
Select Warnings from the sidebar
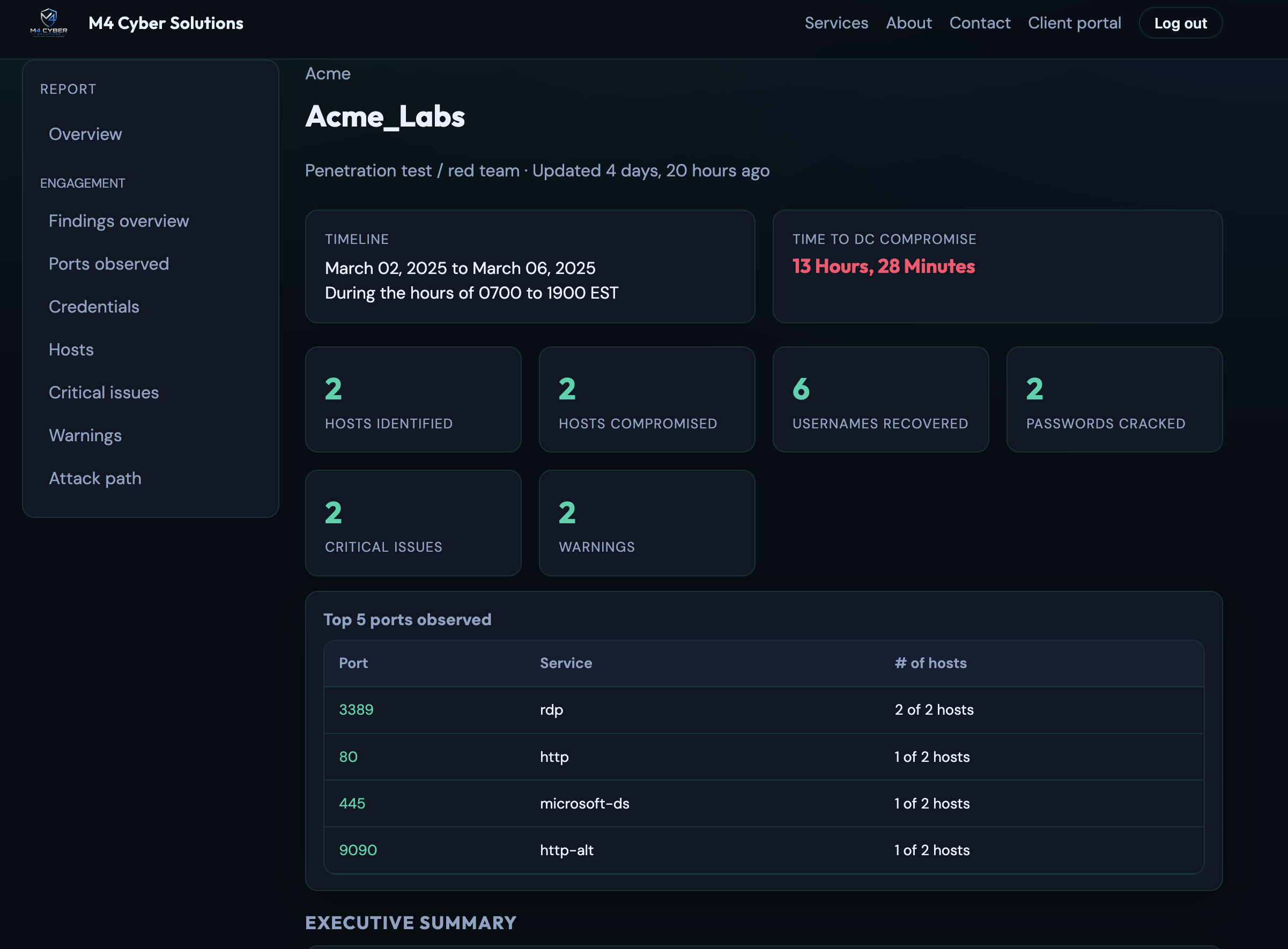tap(84, 435)
